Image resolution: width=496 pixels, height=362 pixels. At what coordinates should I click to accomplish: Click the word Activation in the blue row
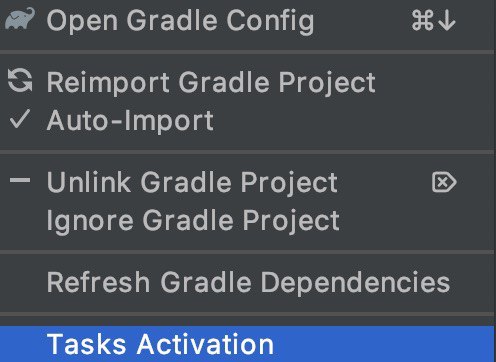pos(205,344)
